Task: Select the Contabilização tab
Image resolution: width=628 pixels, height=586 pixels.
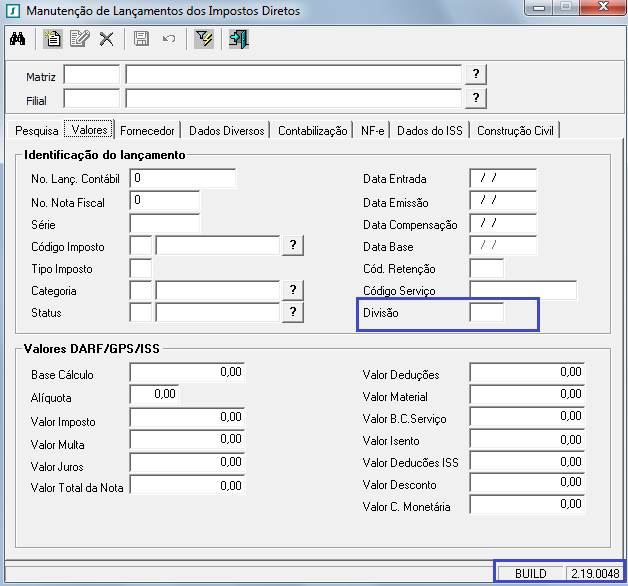Action: point(312,131)
